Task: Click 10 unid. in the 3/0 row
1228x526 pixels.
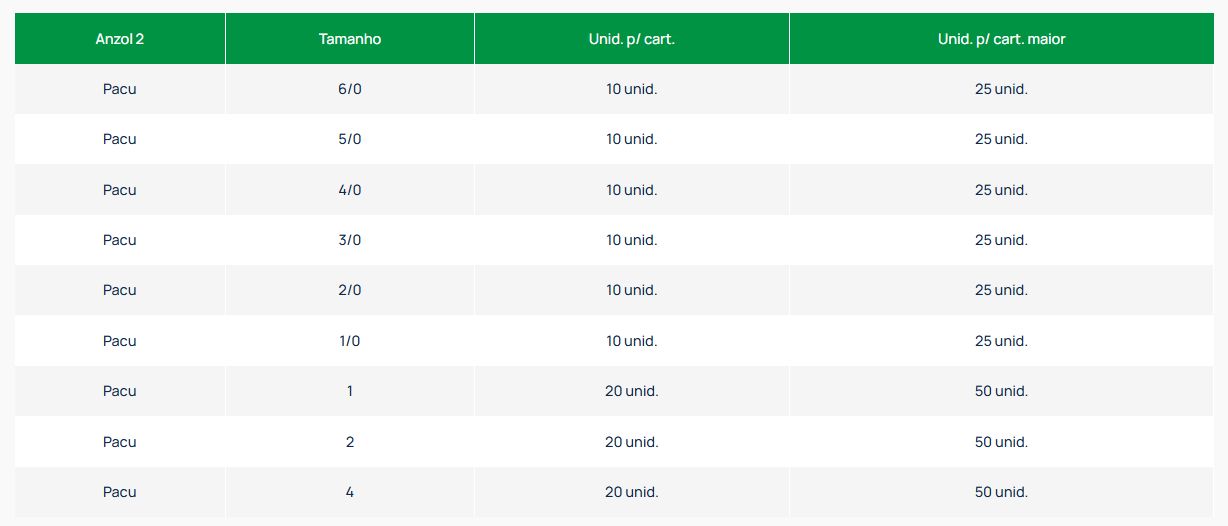Action: click(x=632, y=240)
